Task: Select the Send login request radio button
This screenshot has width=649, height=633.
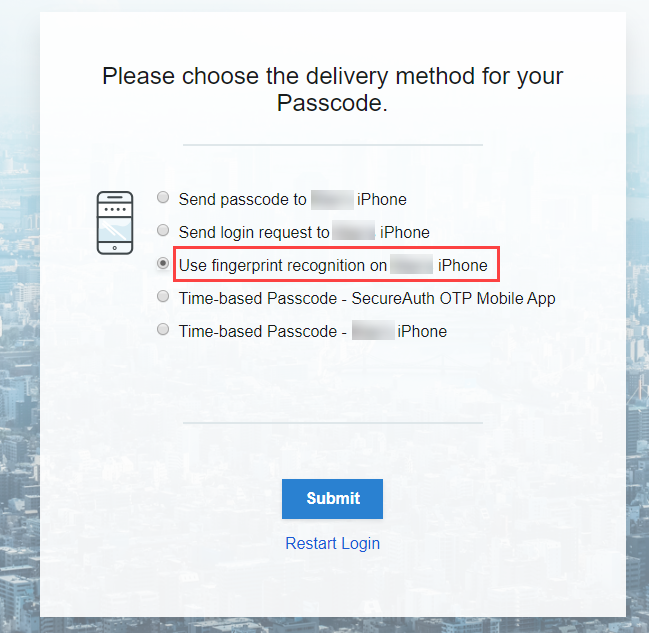Action: (163, 231)
